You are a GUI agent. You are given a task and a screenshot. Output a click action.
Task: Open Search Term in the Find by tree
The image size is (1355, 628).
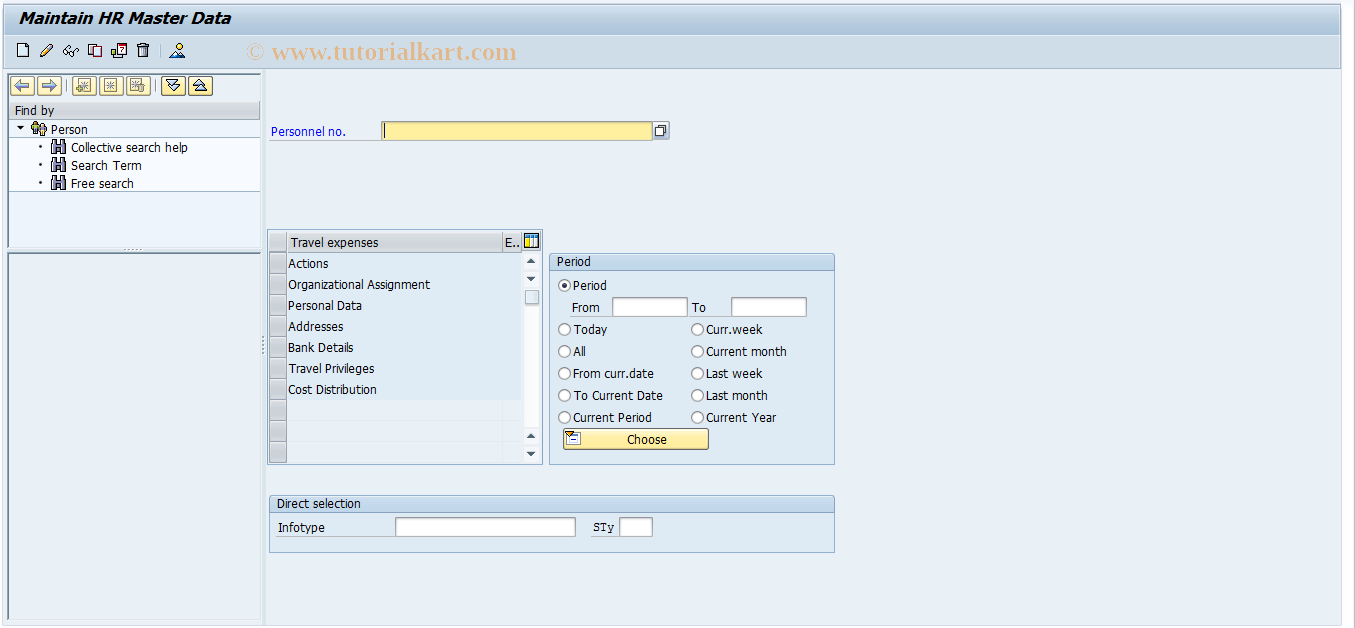[106, 165]
